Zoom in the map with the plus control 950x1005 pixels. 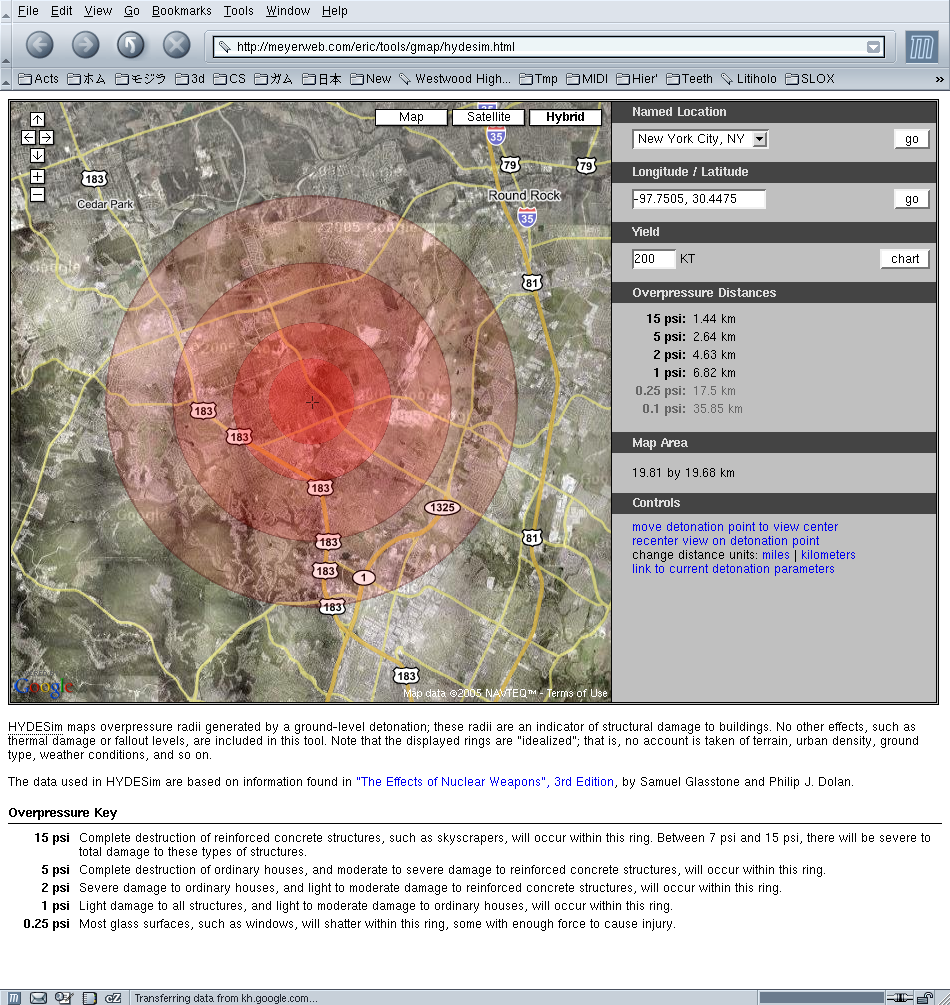[x=37, y=176]
